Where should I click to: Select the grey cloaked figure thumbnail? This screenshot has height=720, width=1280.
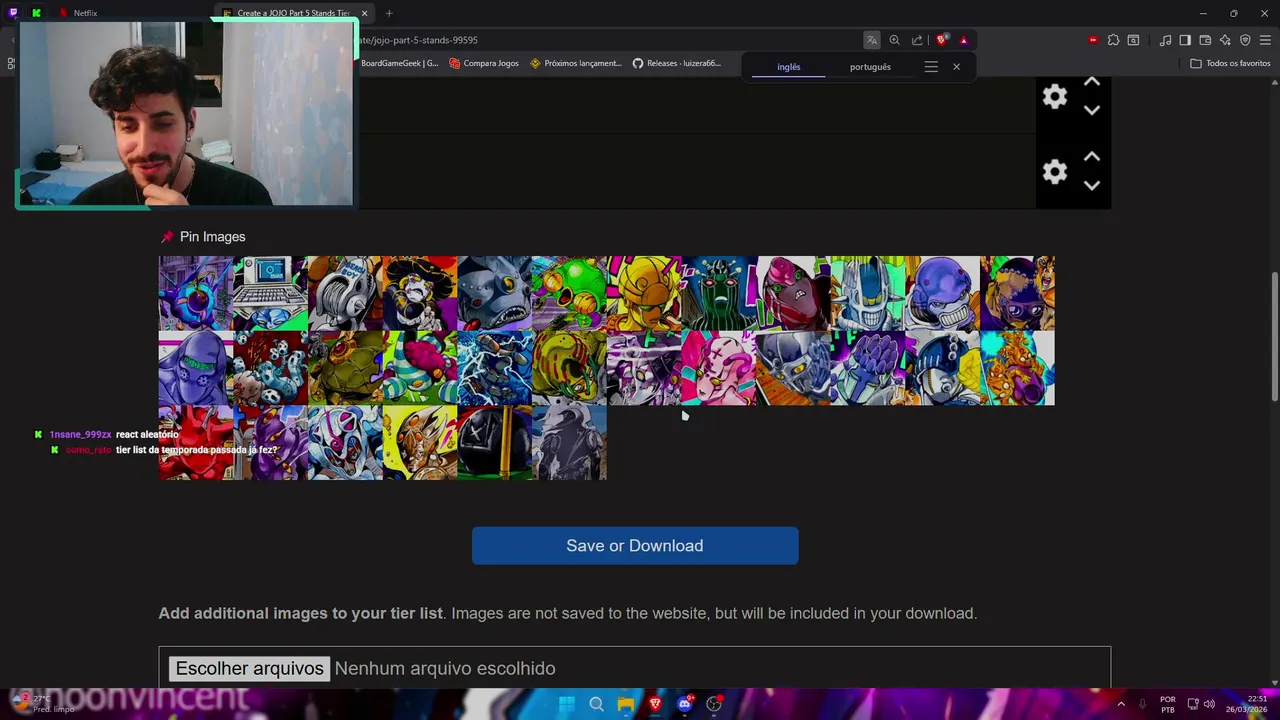pyautogui.click(x=570, y=443)
